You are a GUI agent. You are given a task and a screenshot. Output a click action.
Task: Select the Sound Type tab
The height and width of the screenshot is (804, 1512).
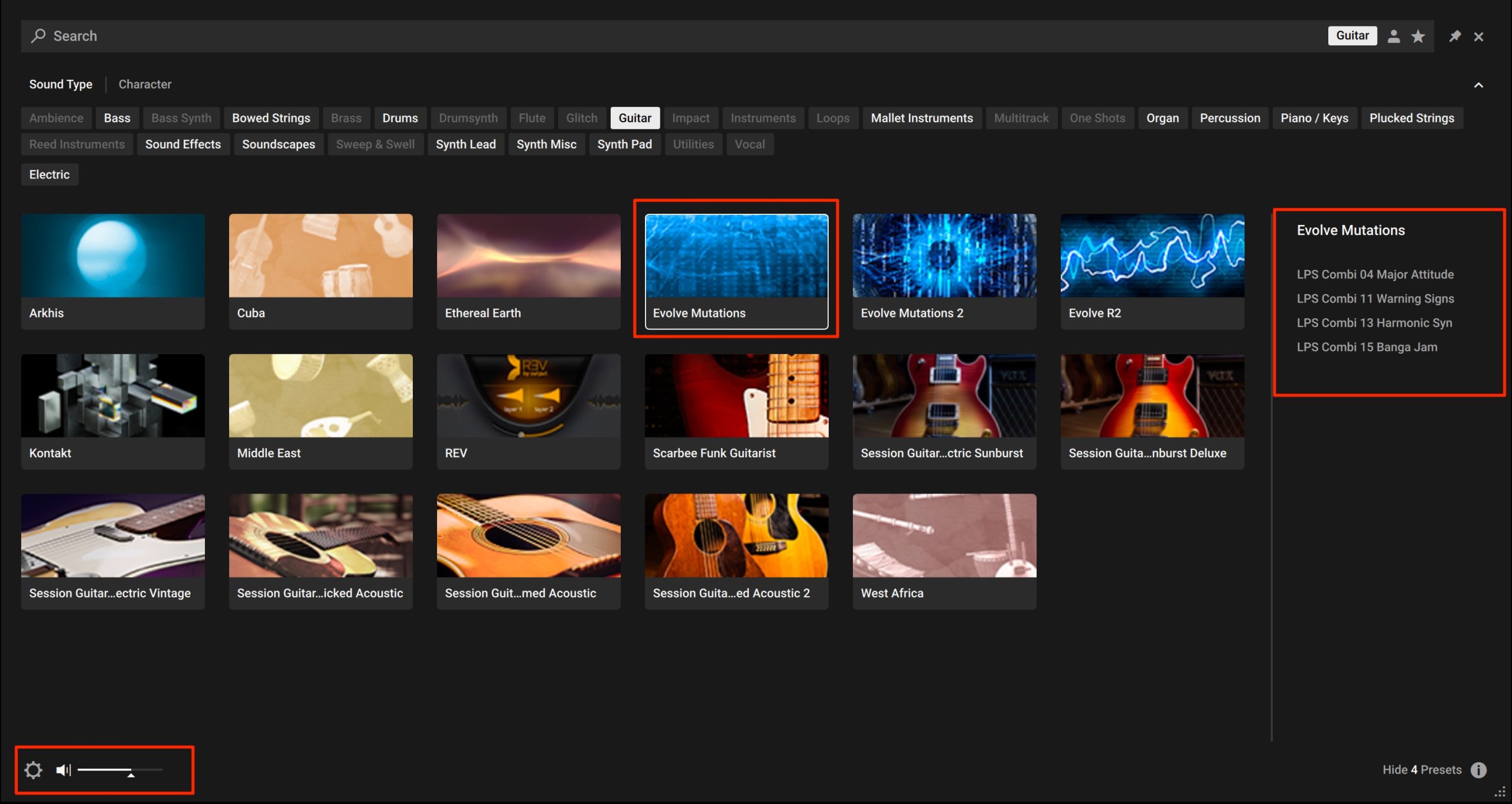61,84
